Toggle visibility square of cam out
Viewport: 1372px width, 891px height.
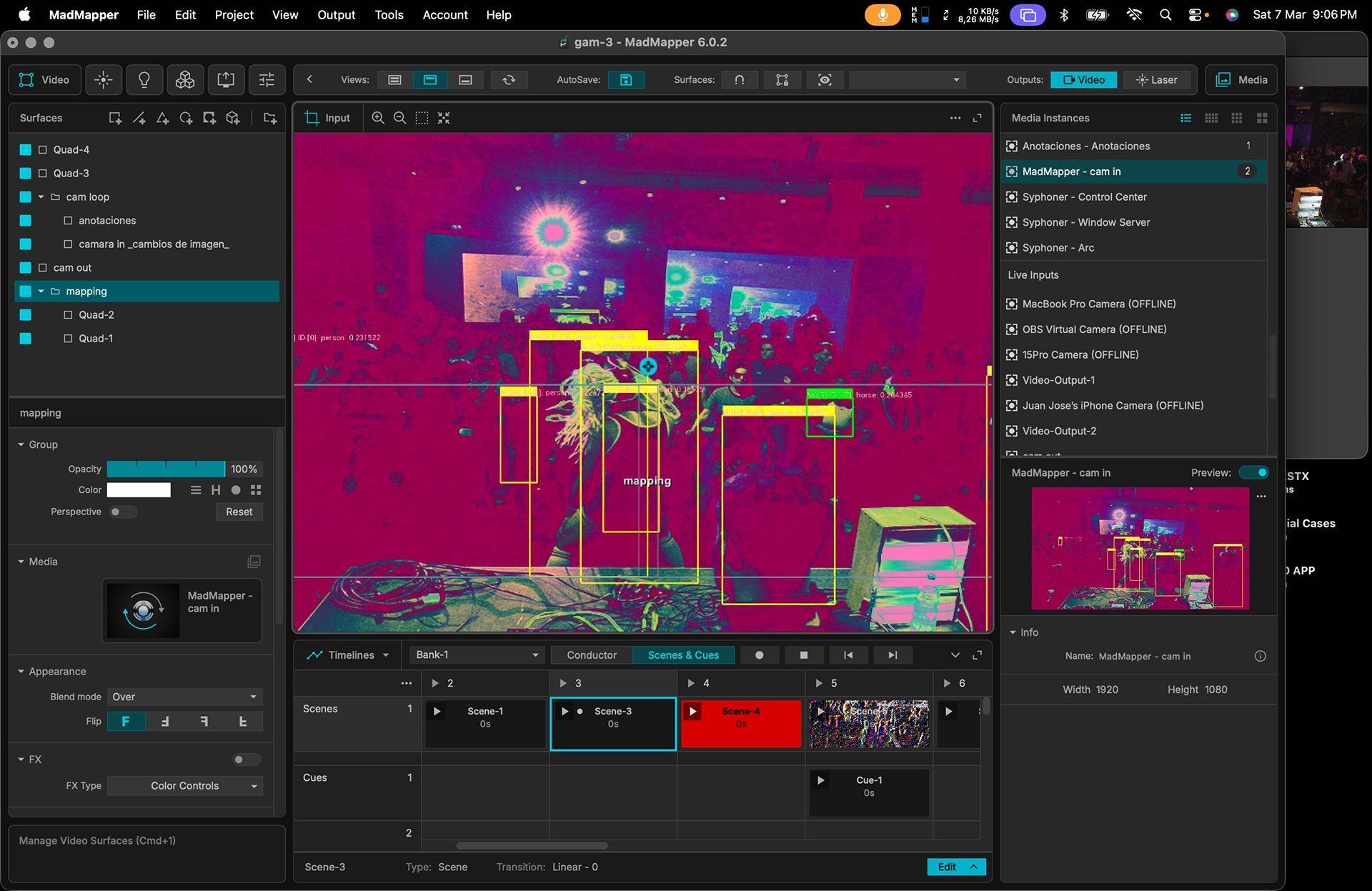pyautogui.click(x=26, y=267)
